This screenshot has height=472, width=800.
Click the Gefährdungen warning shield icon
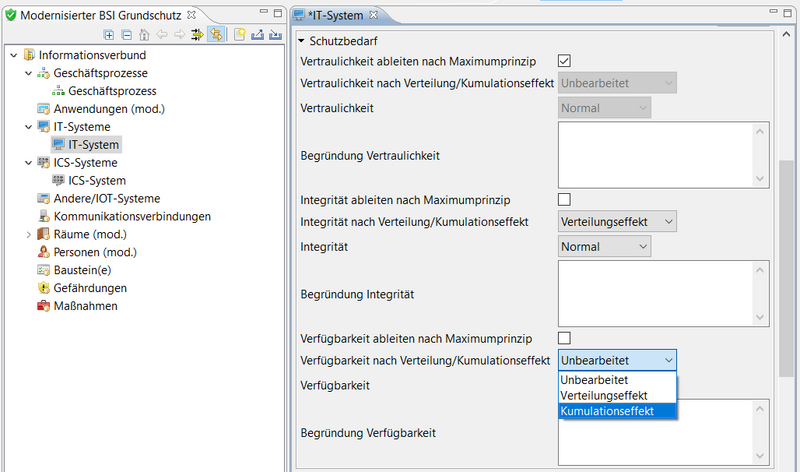point(43,288)
